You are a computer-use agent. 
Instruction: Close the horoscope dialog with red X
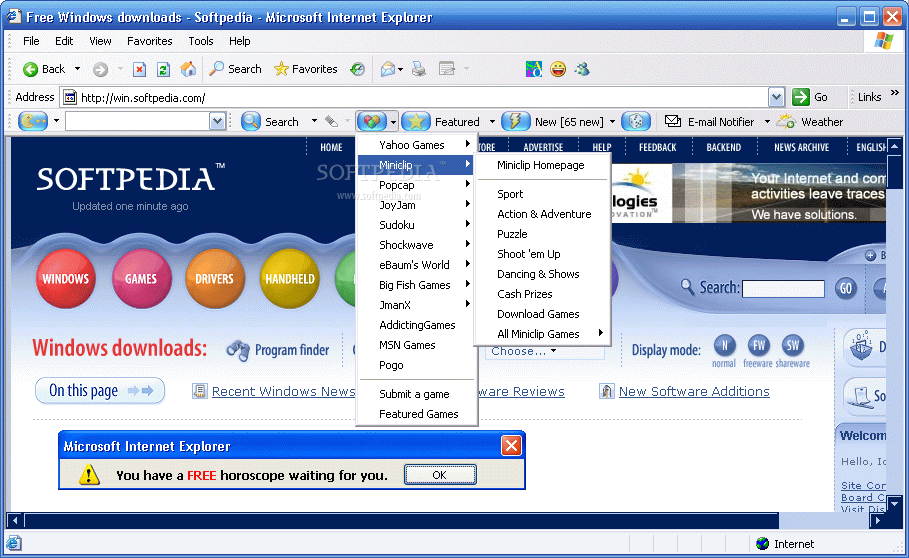coord(511,446)
